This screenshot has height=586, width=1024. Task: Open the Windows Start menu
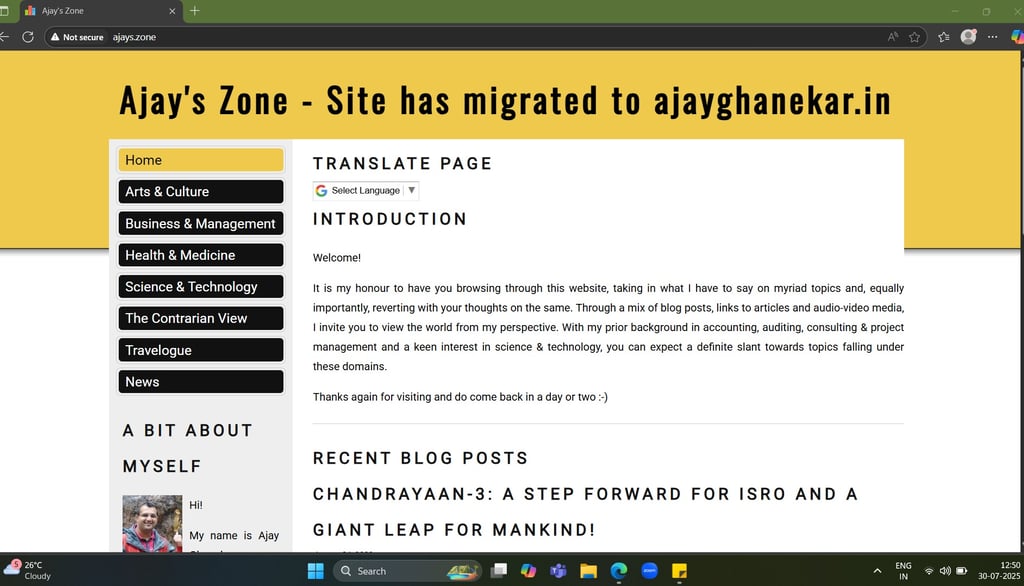(x=315, y=571)
